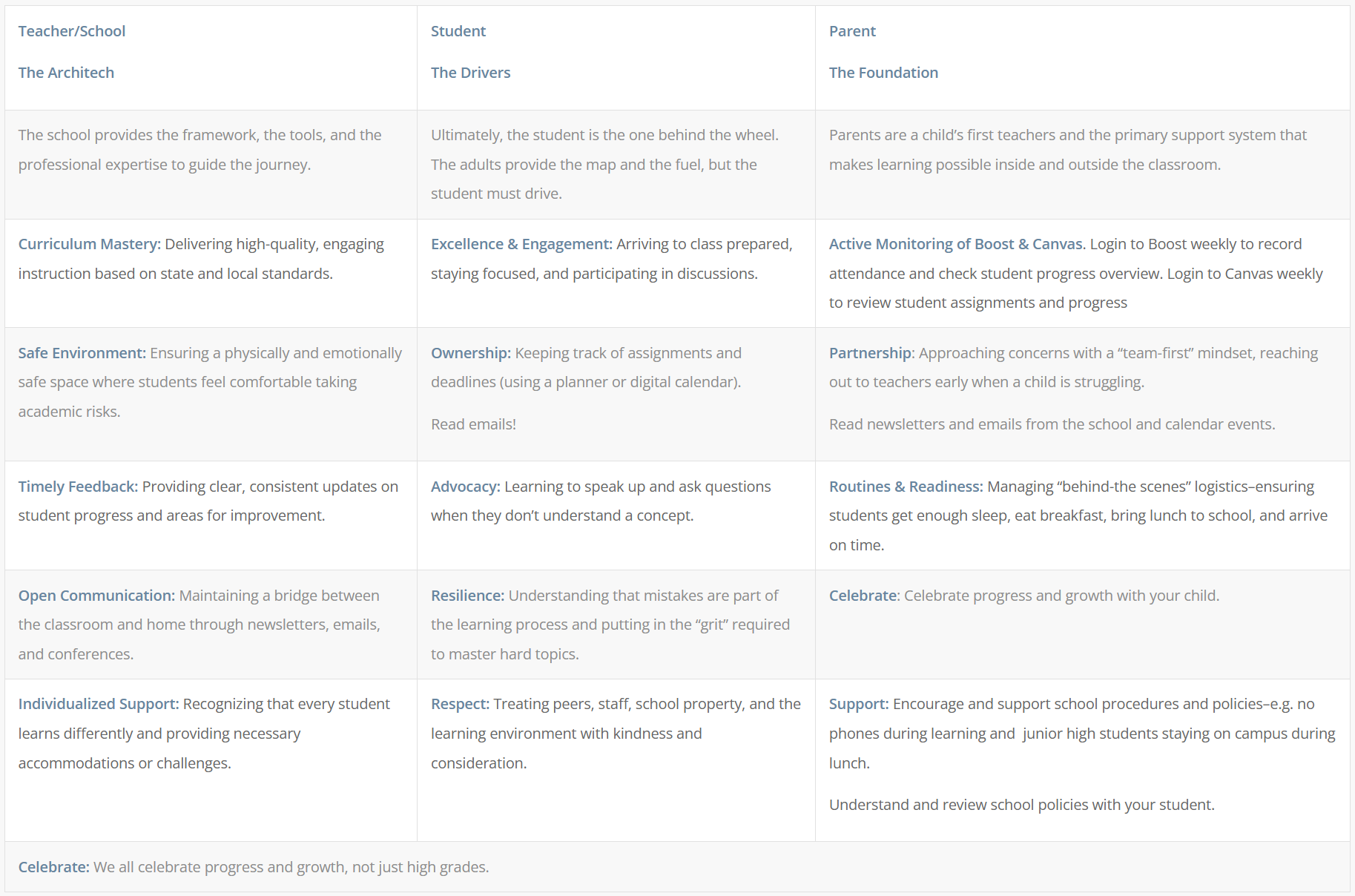The height and width of the screenshot is (896, 1355).
Task: Click 'The Drivers' subtitle text
Action: [470, 73]
